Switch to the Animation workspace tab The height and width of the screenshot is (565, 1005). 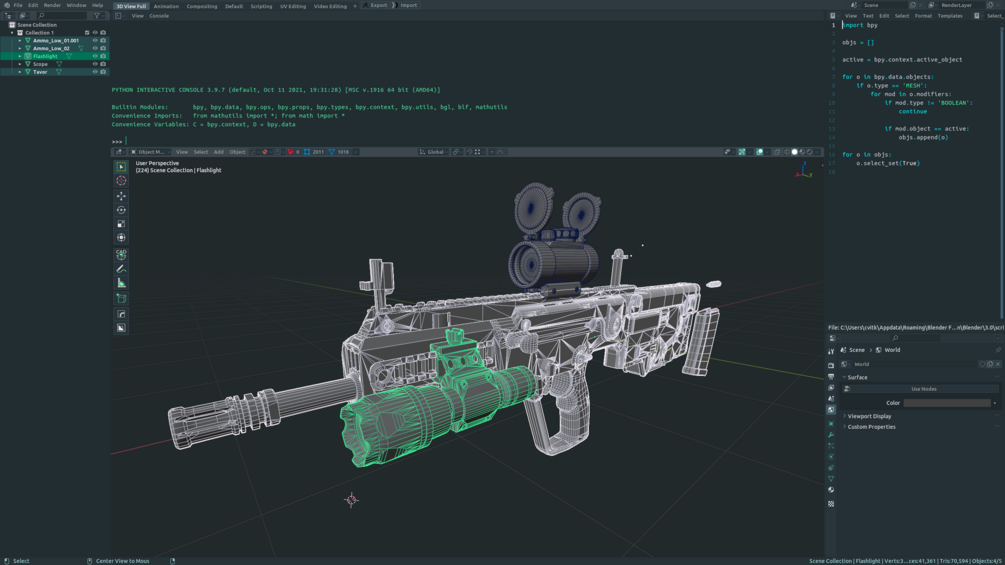tap(166, 6)
